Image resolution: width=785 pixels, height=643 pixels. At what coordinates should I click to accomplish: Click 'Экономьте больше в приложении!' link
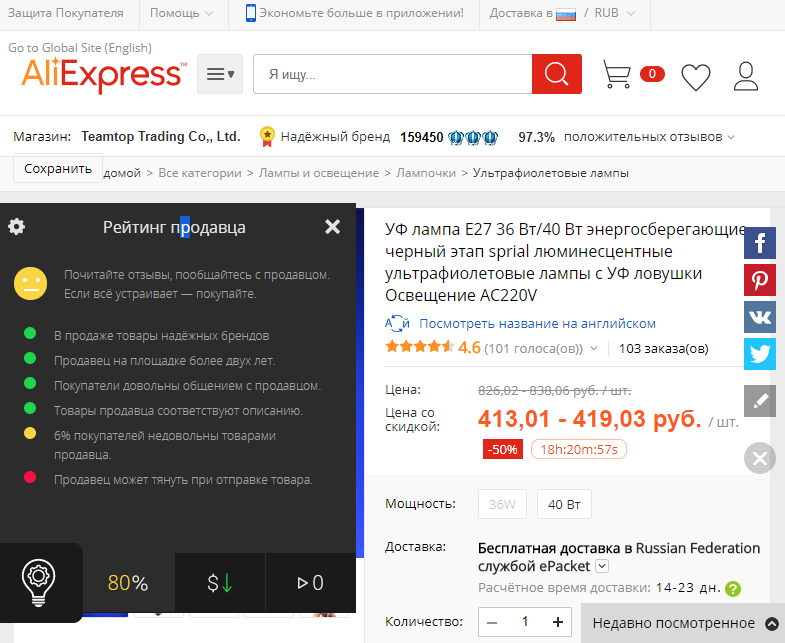pos(361,13)
